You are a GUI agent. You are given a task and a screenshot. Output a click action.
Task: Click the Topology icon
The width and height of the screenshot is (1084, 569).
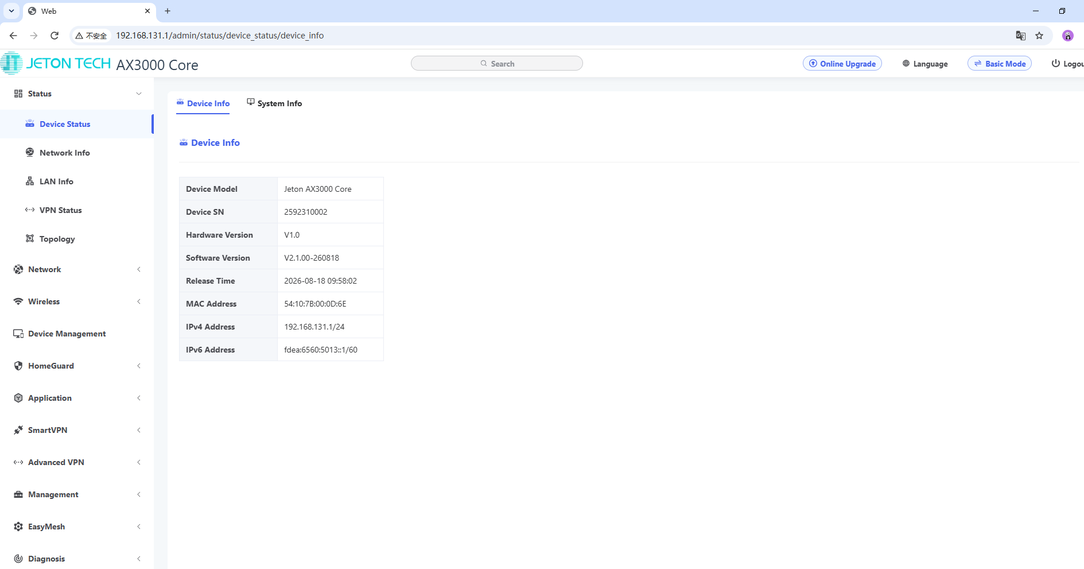30,239
